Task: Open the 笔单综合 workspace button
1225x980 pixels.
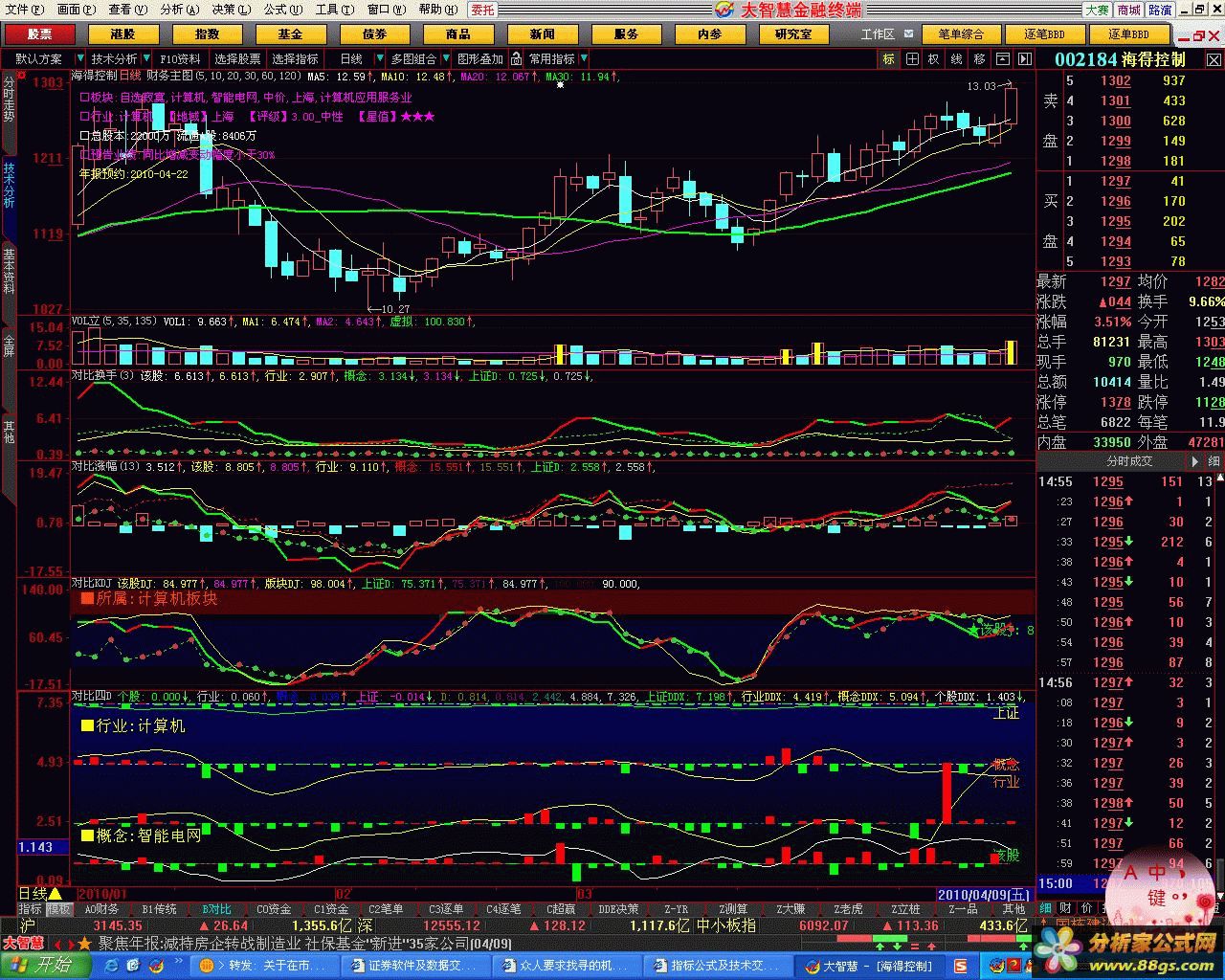Action: (961, 34)
